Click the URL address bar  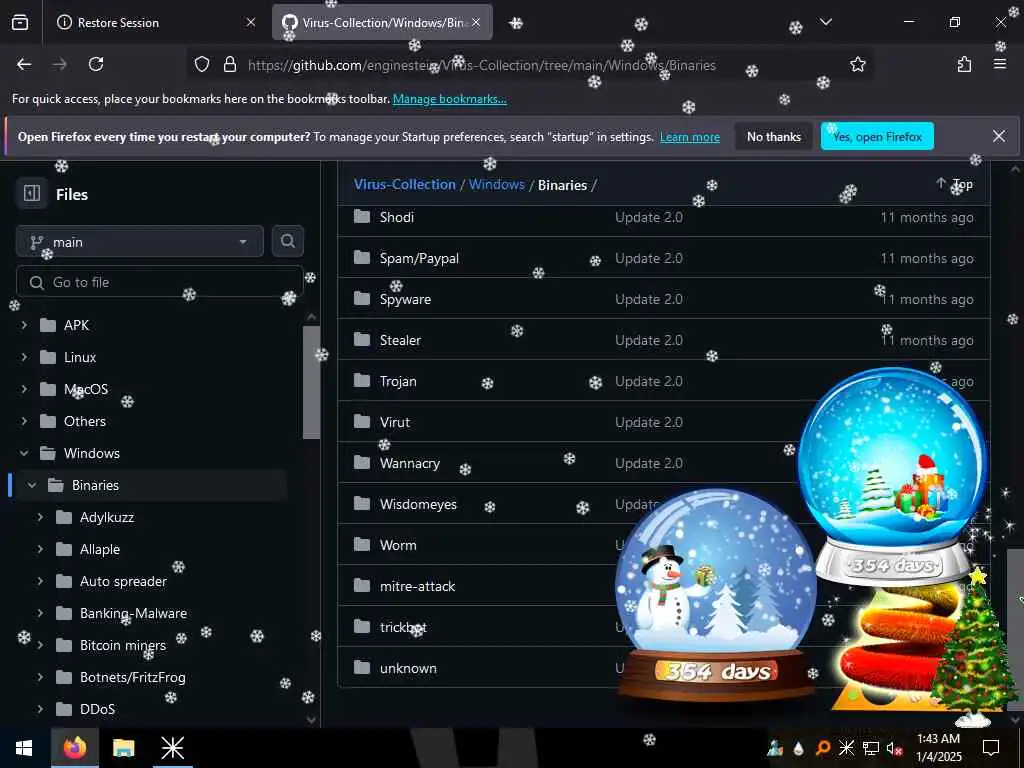pos(529,65)
